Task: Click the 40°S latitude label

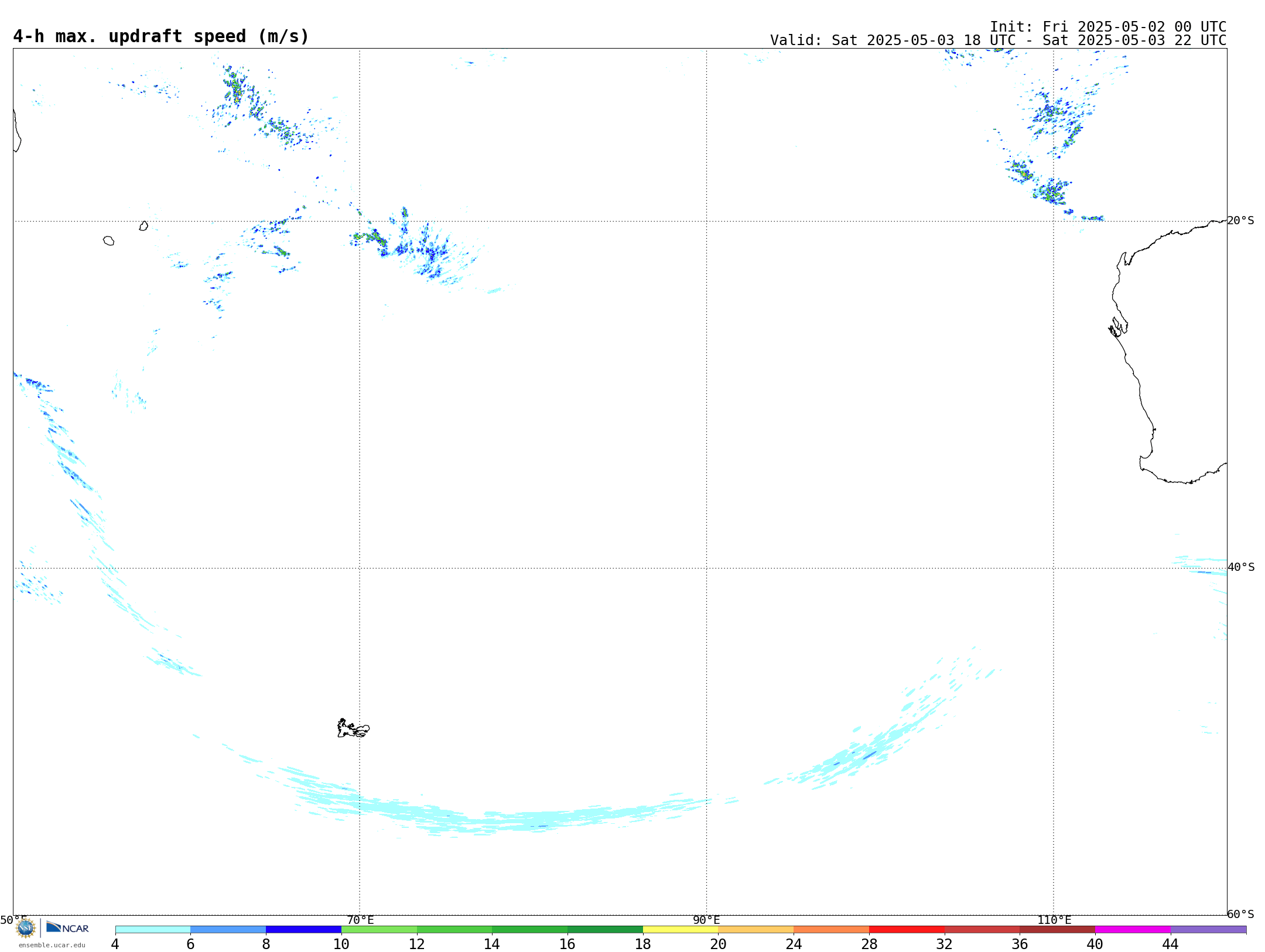Action: tap(1241, 567)
